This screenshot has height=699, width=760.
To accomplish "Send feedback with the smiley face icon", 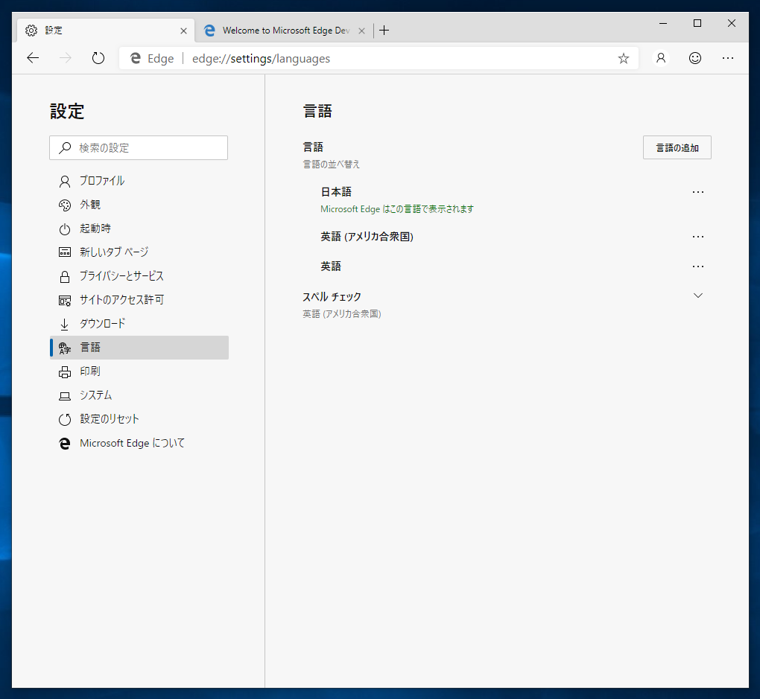I will (x=695, y=58).
